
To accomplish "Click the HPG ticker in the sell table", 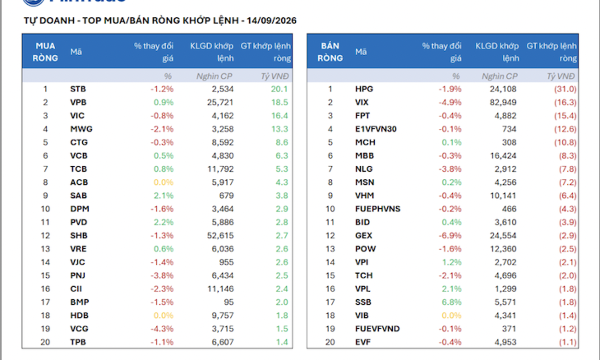I will coord(364,89).
